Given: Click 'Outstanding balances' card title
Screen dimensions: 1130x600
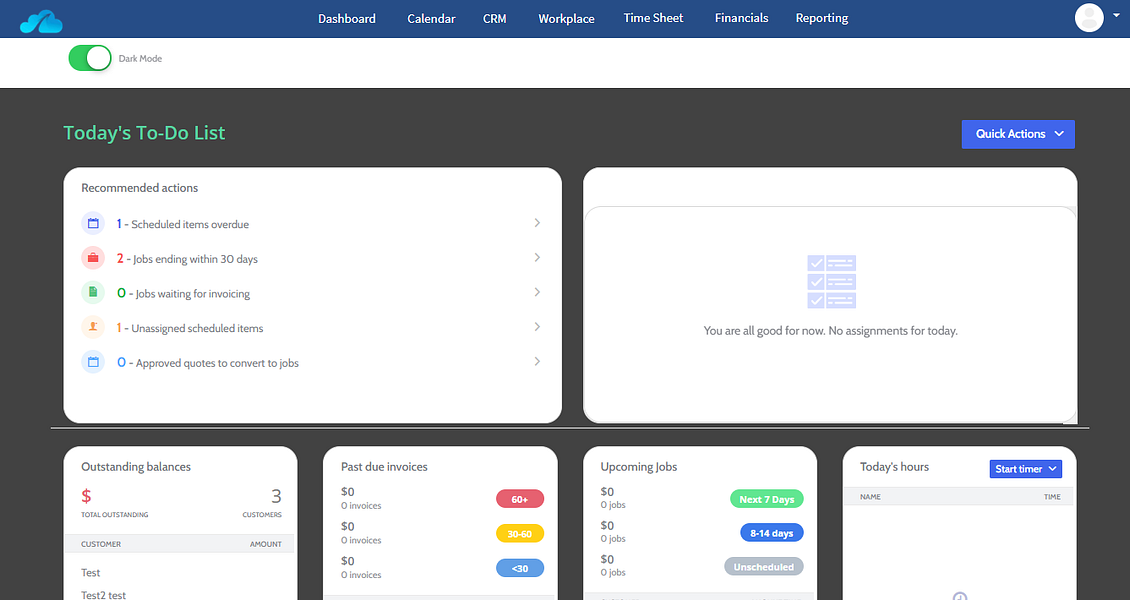Looking at the screenshot, I should pyautogui.click(x=135, y=467).
